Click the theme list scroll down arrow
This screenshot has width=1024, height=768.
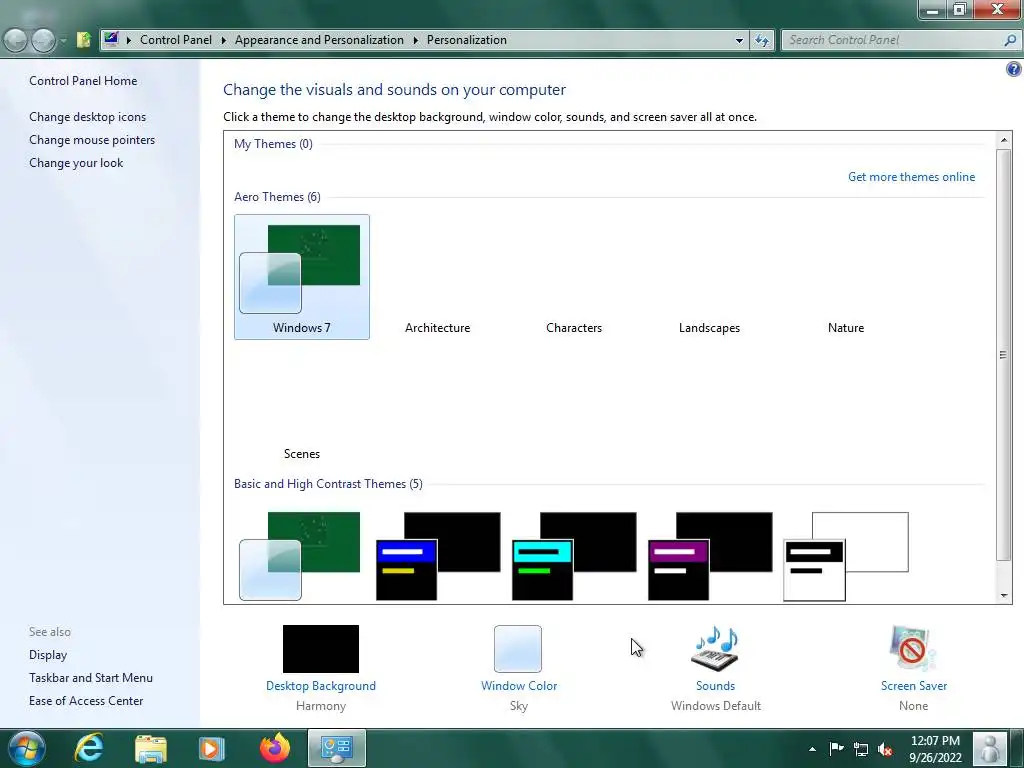[1004, 596]
